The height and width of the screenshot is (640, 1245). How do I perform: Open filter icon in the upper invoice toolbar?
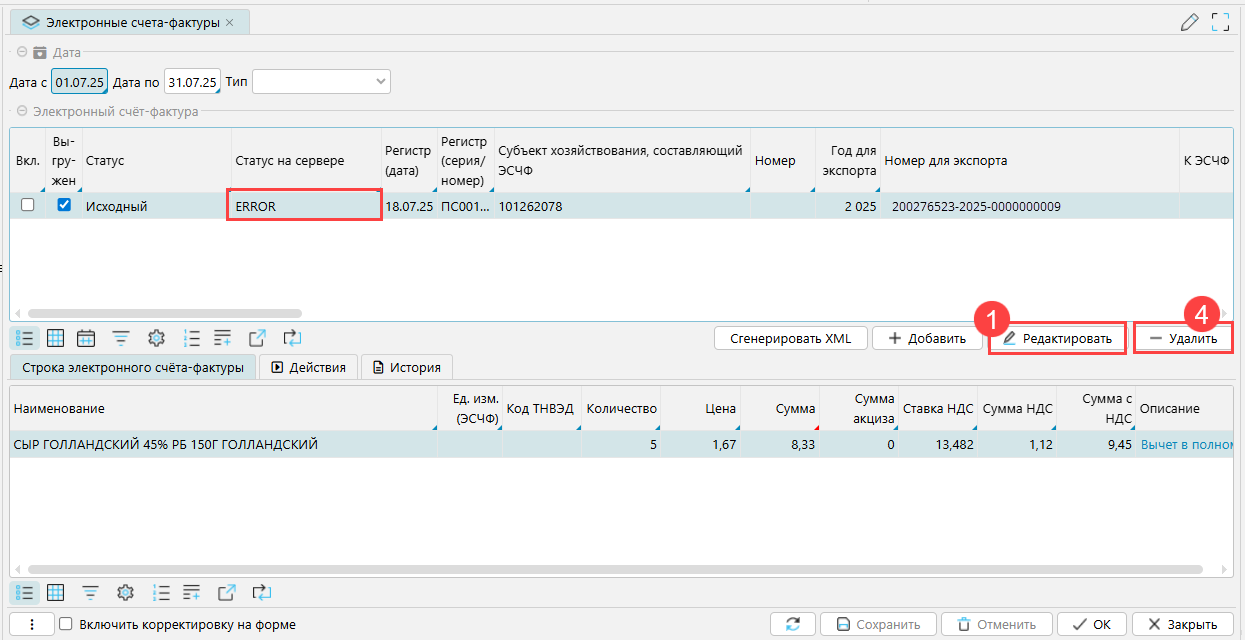click(x=121, y=338)
